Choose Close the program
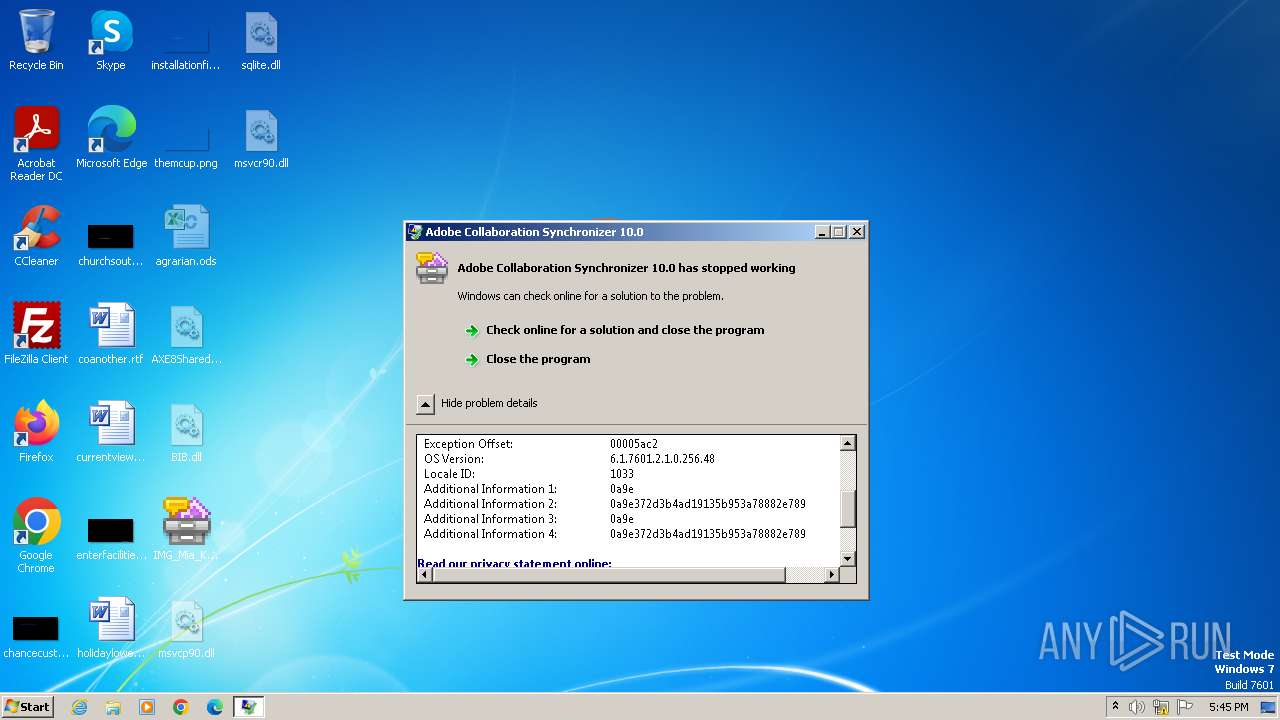1280x720 pixels. point(538,359)
